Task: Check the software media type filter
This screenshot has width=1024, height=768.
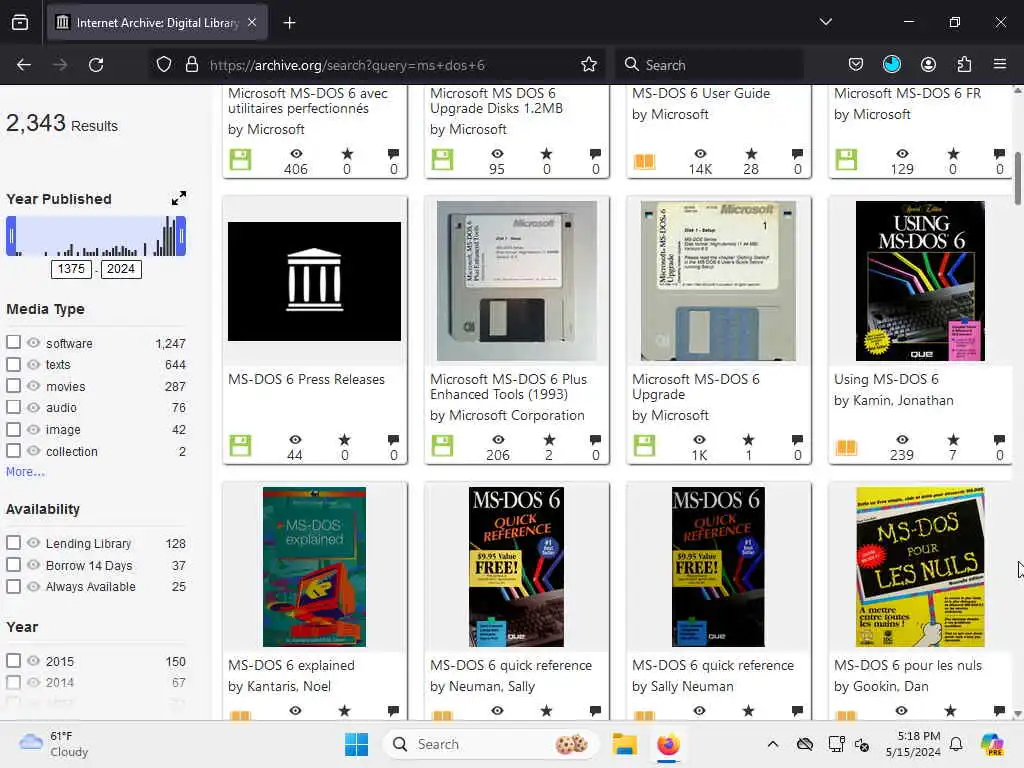Action: tap(13, 342)
